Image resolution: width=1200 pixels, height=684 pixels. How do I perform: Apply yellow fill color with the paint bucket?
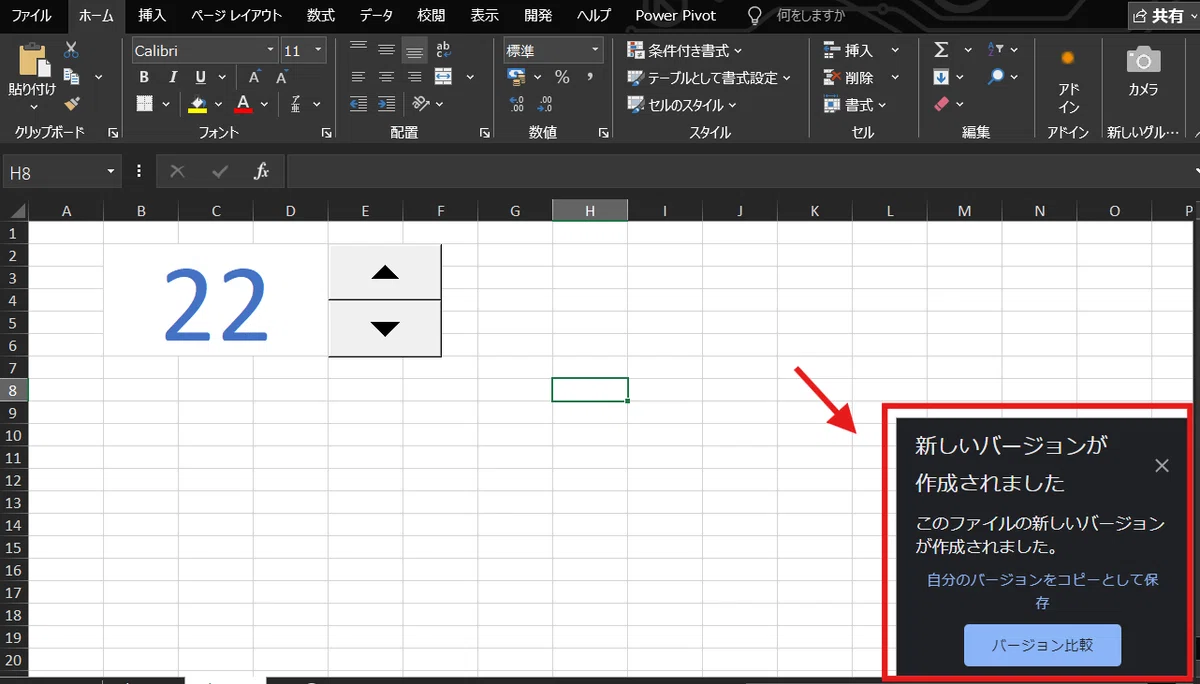(x=197, y=103)
